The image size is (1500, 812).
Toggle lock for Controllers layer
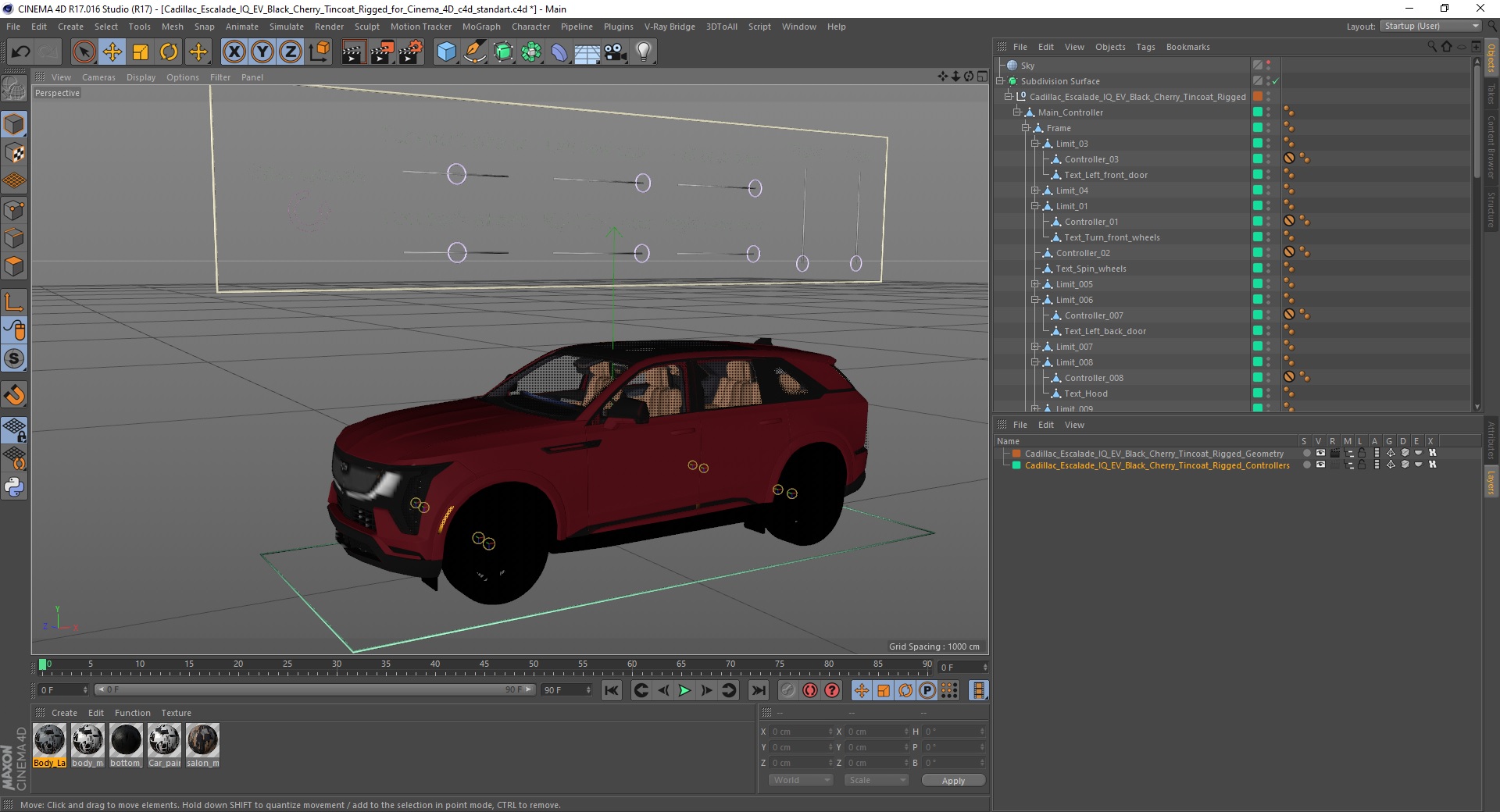click(x=1362, y=465)
